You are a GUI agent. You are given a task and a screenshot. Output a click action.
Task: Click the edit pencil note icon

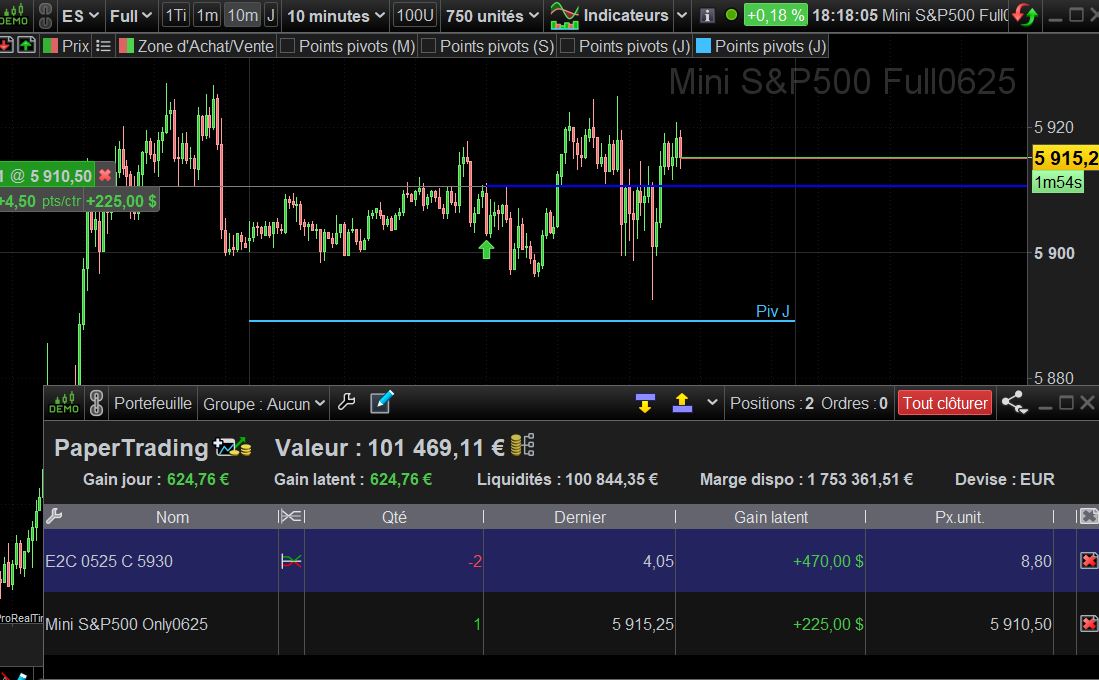coord(381,402)
